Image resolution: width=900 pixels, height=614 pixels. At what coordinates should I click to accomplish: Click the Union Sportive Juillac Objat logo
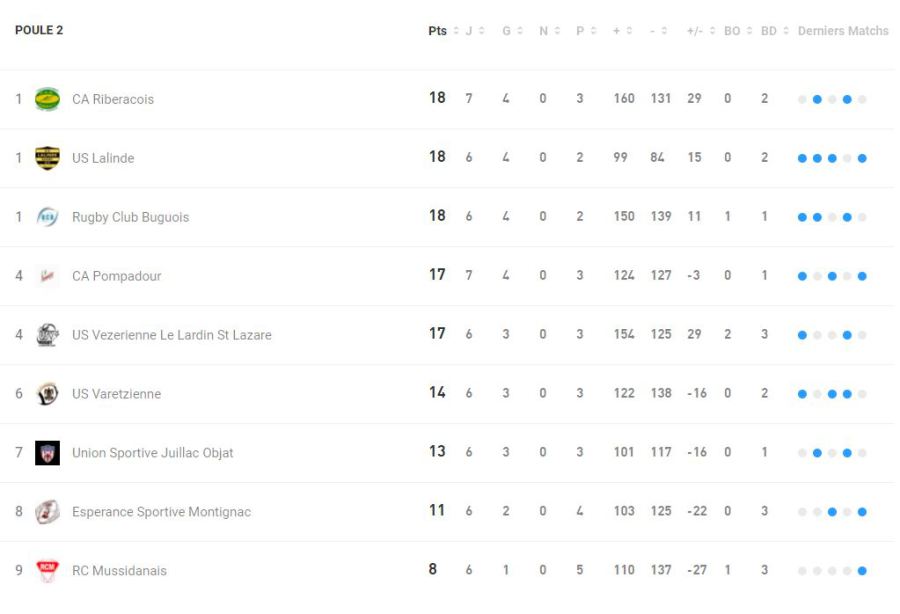47,453
